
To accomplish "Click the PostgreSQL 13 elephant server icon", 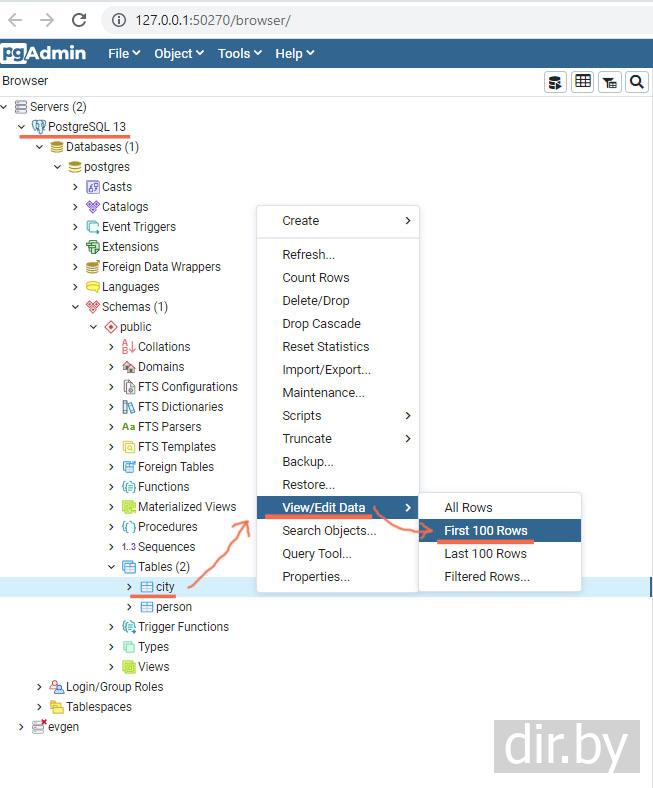I will [39, 127].
